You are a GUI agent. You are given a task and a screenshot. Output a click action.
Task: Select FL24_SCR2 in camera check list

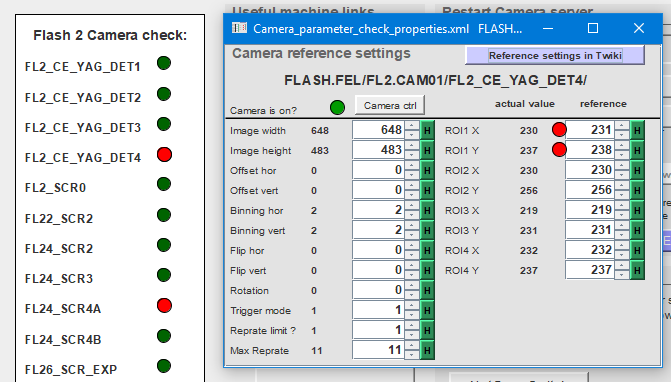[59, 249]
